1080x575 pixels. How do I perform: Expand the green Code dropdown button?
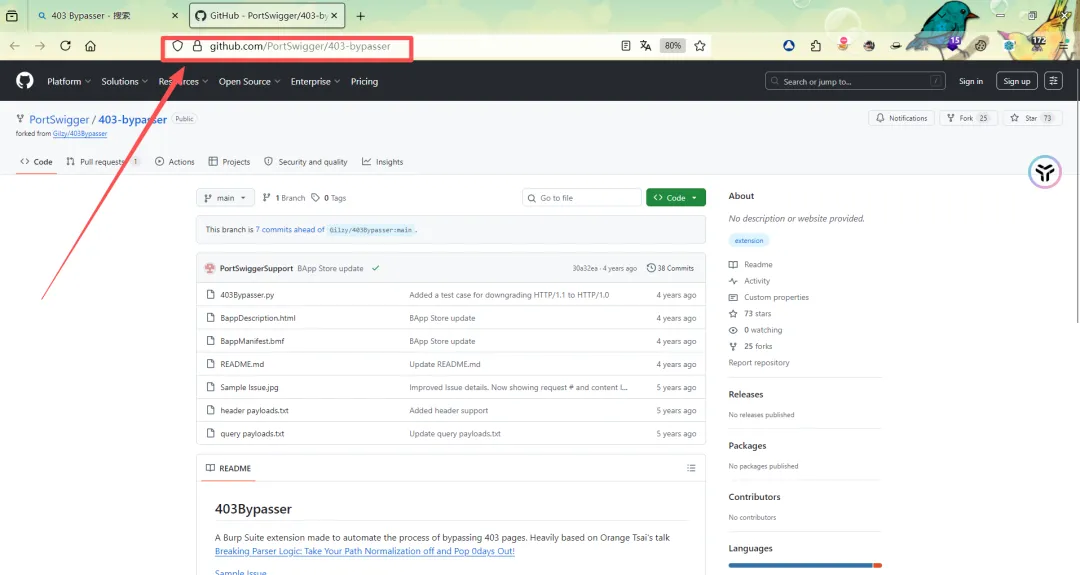click(676, 198)
